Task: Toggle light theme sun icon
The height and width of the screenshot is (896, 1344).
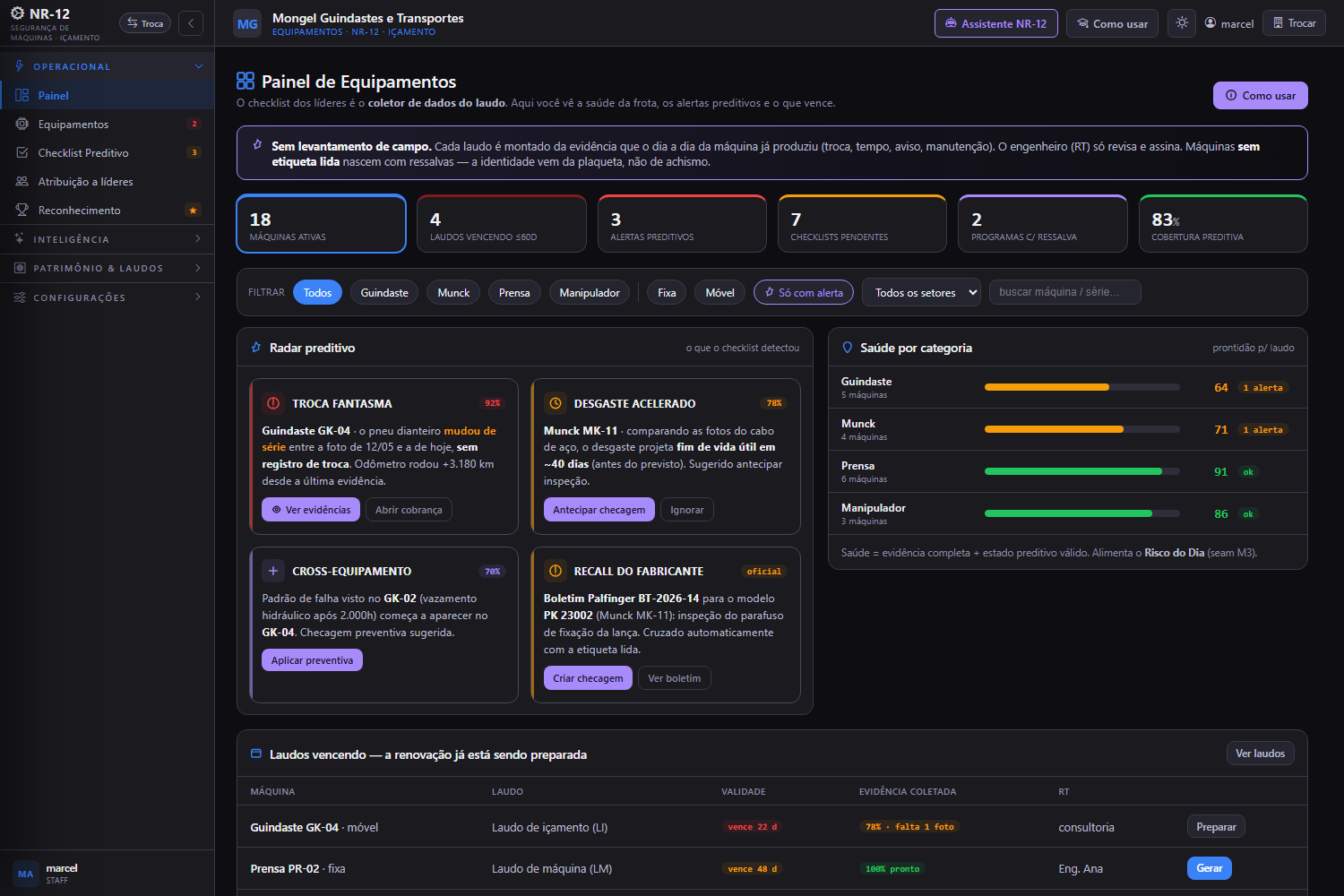Action: tap(1182, 23)
